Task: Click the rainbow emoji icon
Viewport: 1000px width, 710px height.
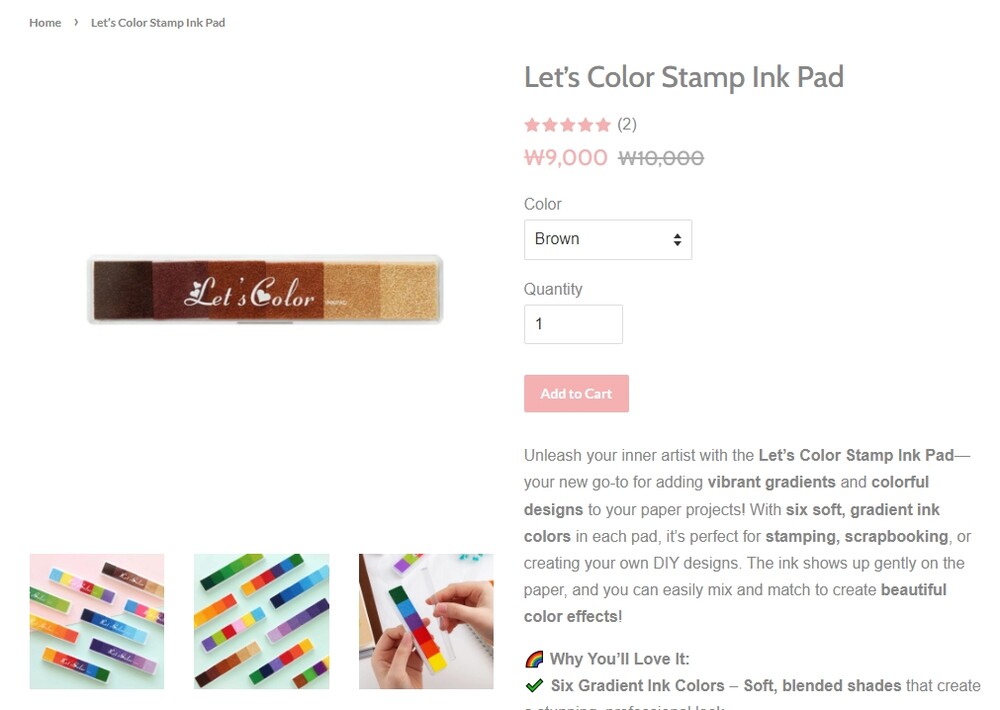Action: point(534,659)
